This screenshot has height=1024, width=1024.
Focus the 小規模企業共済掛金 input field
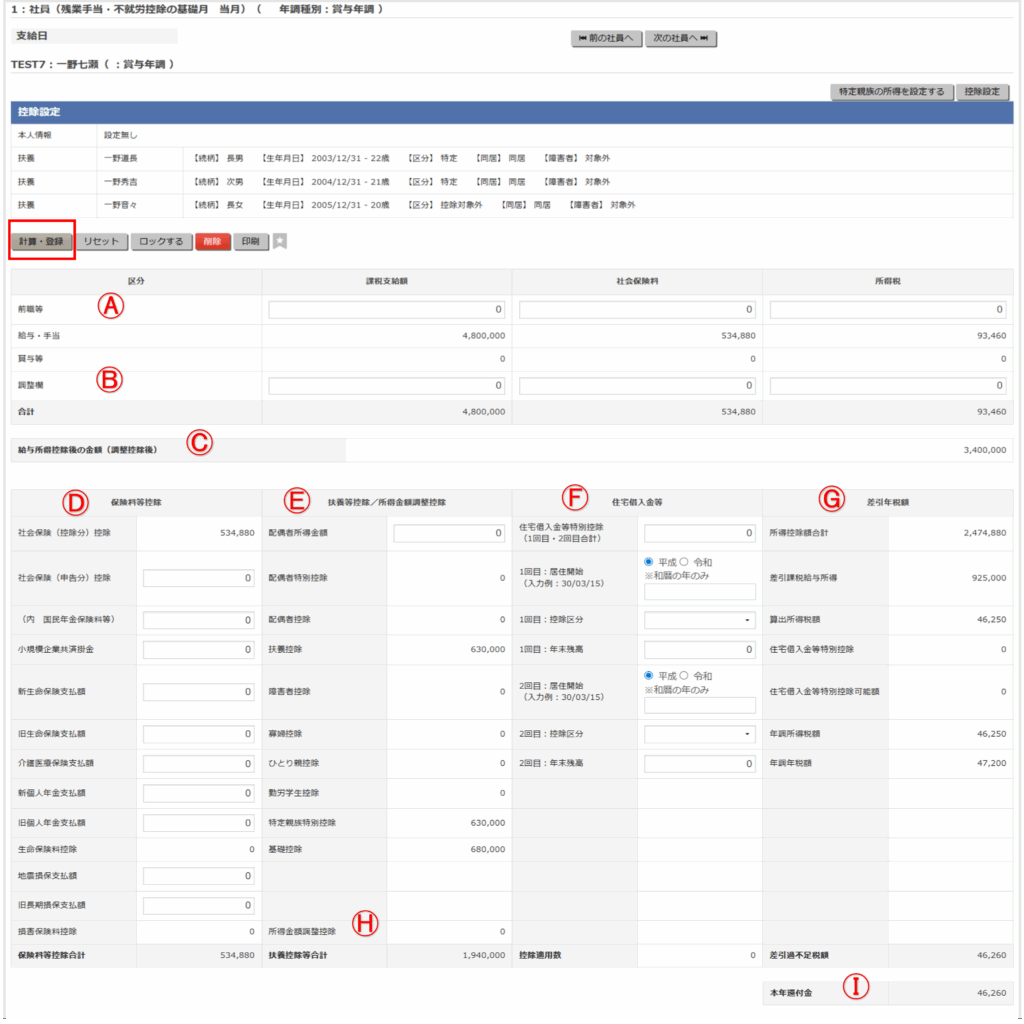click(x=198, y=650)
